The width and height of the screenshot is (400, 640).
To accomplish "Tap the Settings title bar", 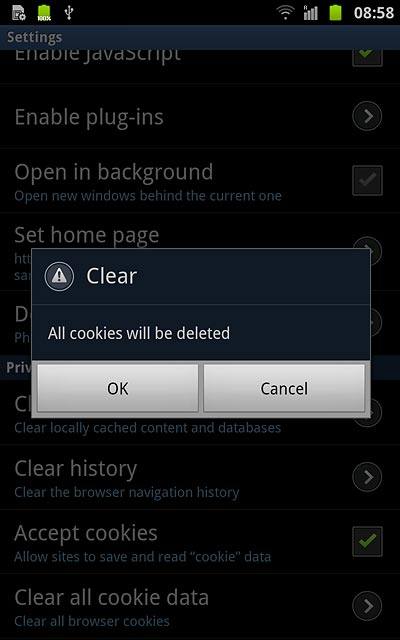I will (200, 37).
